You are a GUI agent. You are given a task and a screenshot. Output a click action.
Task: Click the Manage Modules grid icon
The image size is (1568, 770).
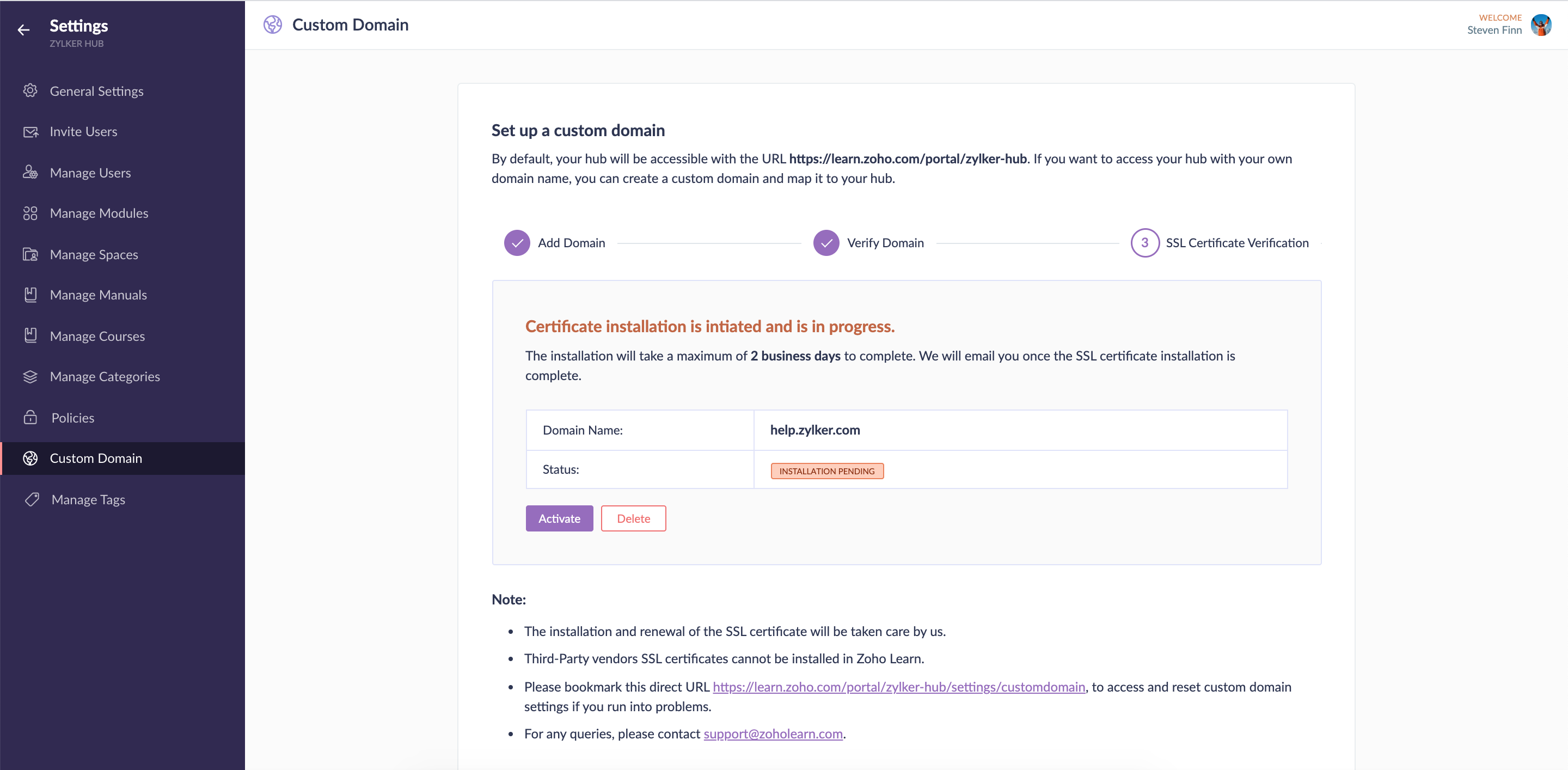30,213
